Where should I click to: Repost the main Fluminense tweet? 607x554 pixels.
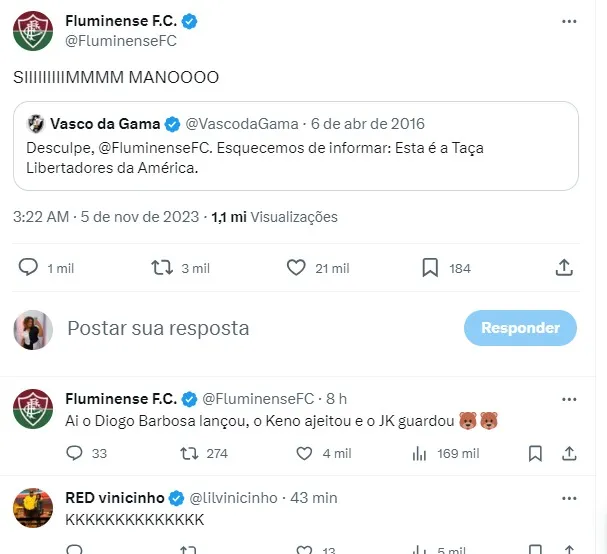(161, 268)
